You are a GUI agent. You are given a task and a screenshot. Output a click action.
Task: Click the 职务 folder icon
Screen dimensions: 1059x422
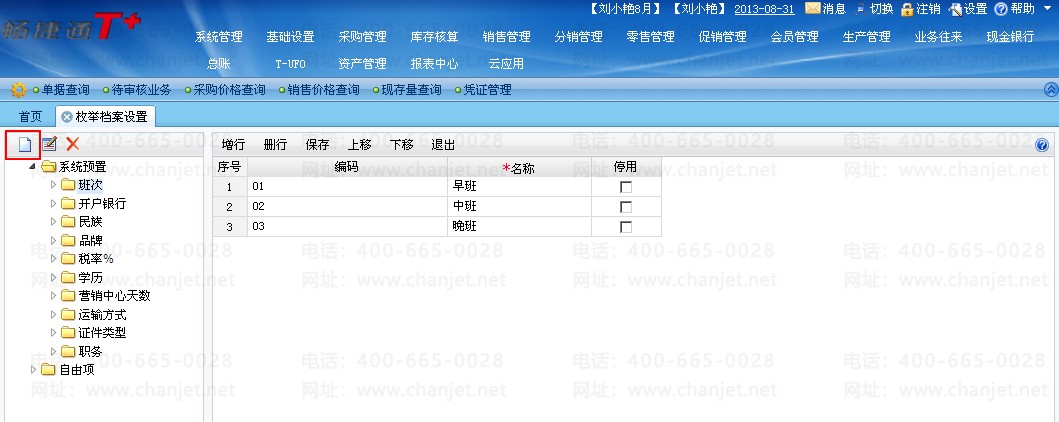tap(68, 351)
